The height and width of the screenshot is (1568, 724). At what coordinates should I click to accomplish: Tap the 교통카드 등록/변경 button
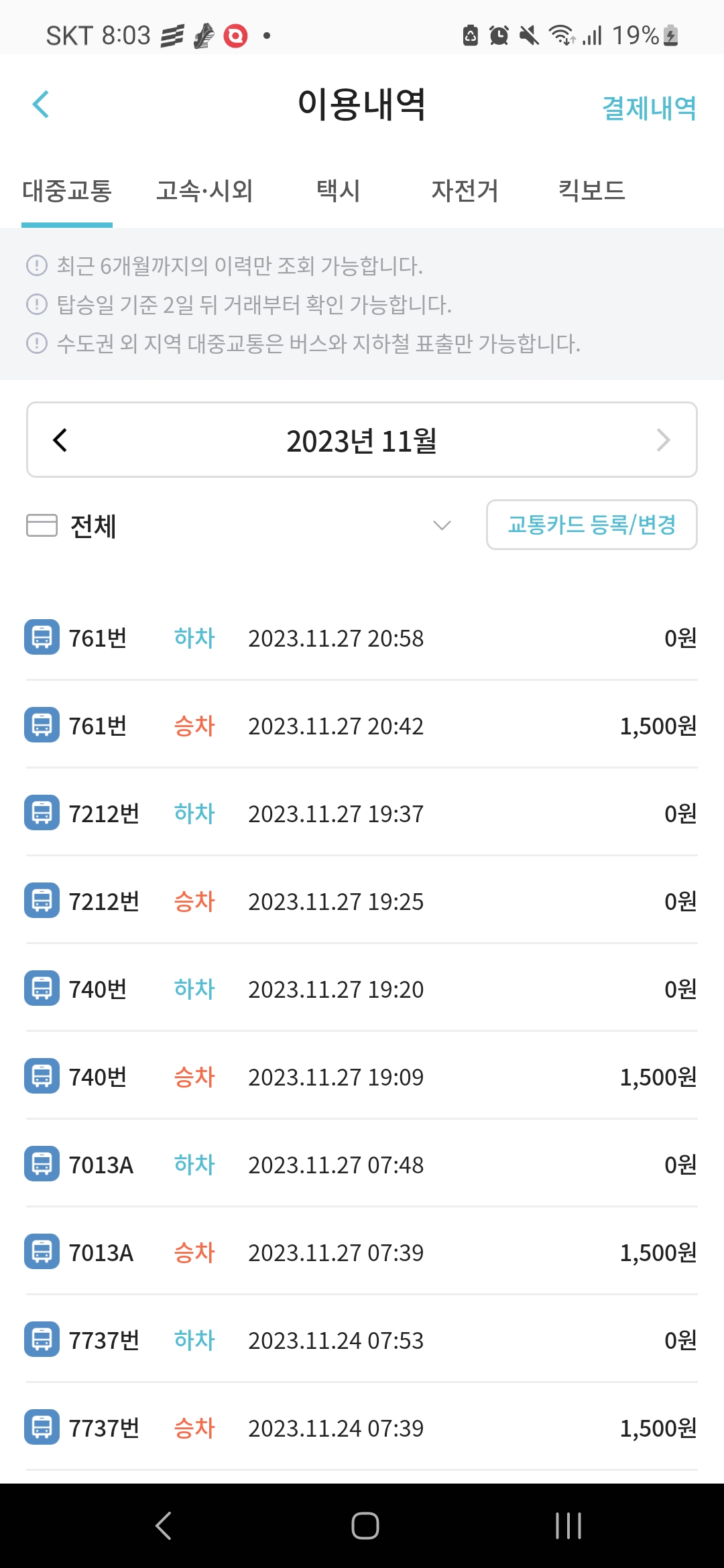591,525
